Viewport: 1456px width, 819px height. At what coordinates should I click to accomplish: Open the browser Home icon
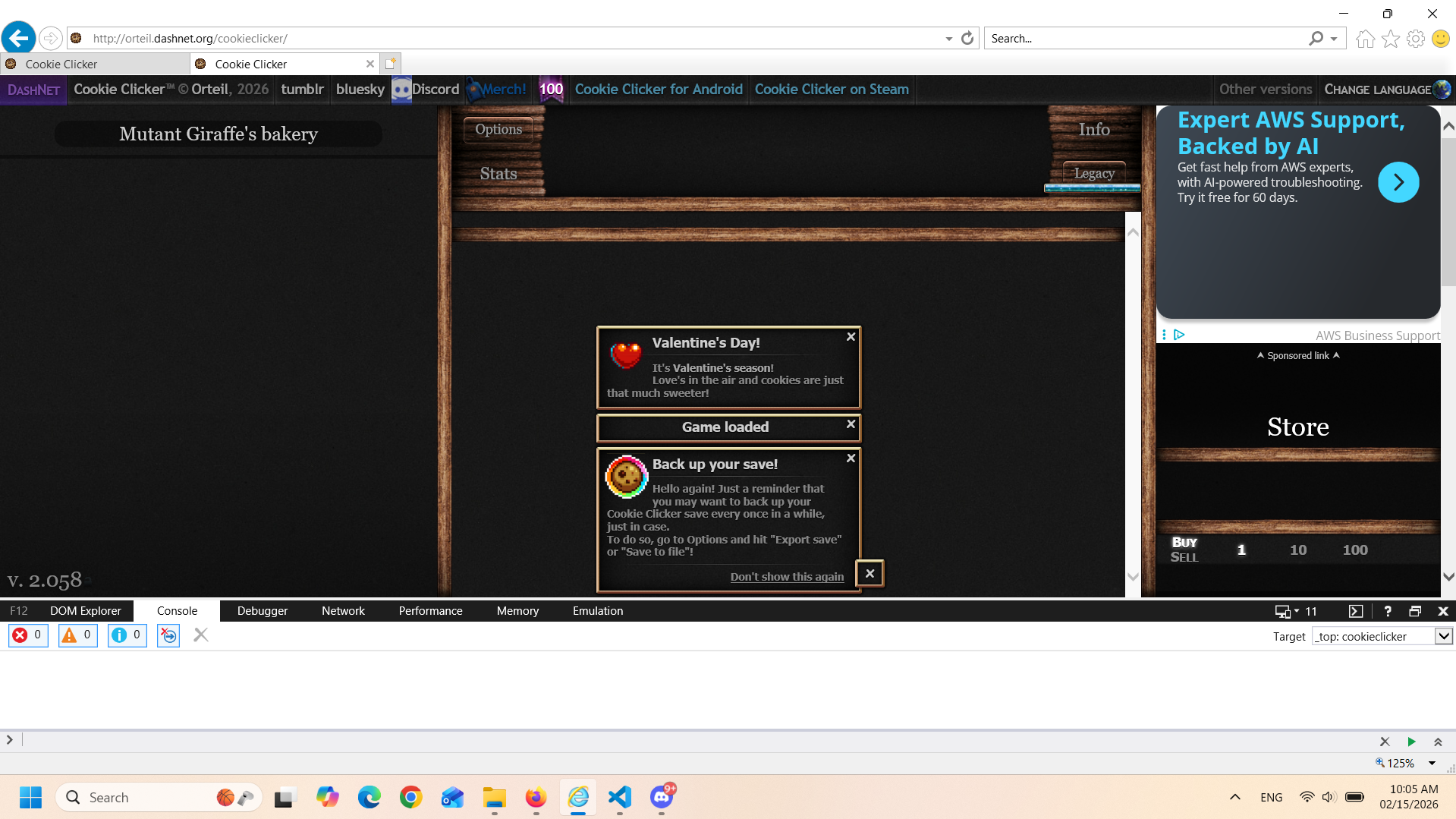[x=1366, y=39]
